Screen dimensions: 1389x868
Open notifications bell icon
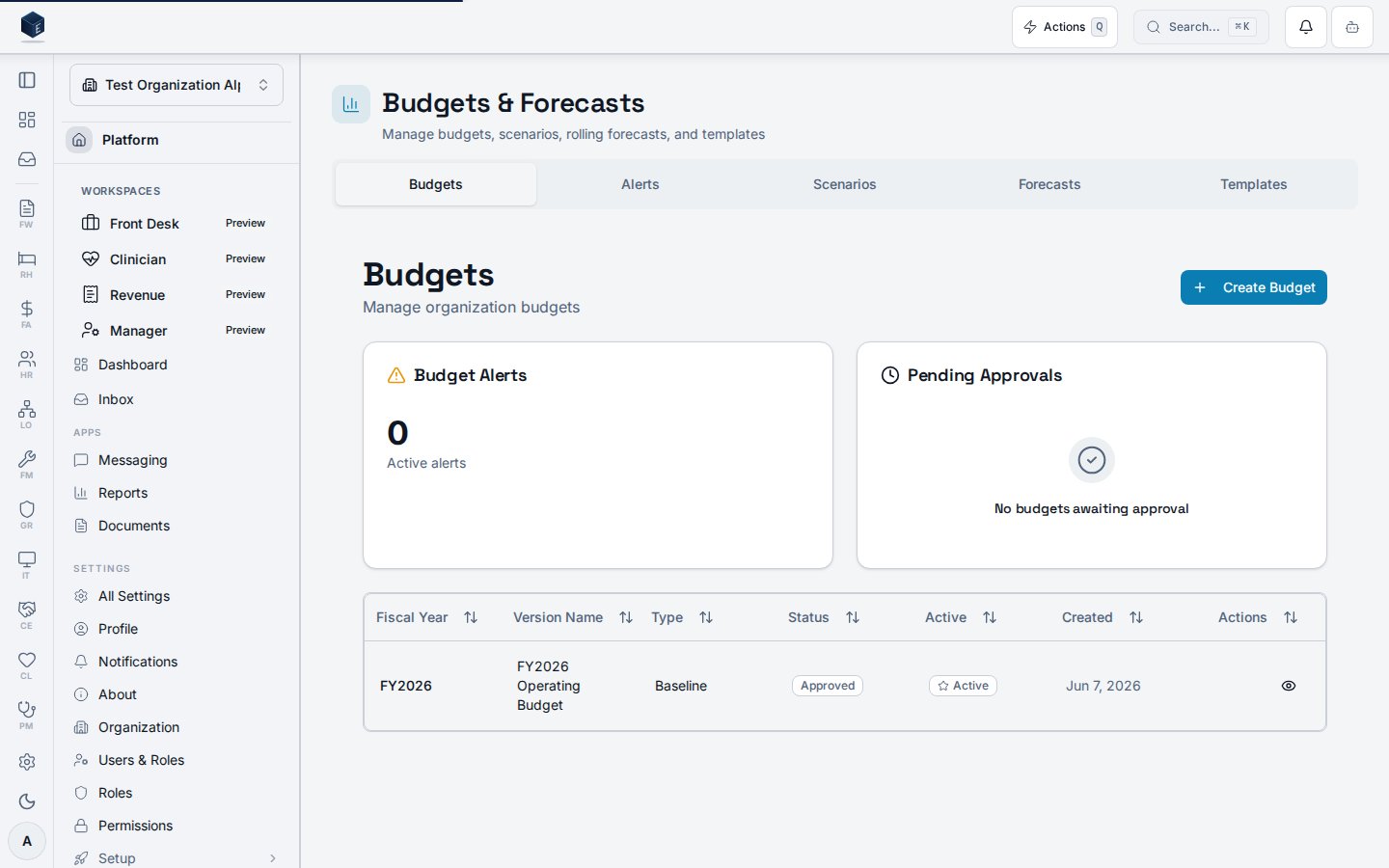point(1306,27)
